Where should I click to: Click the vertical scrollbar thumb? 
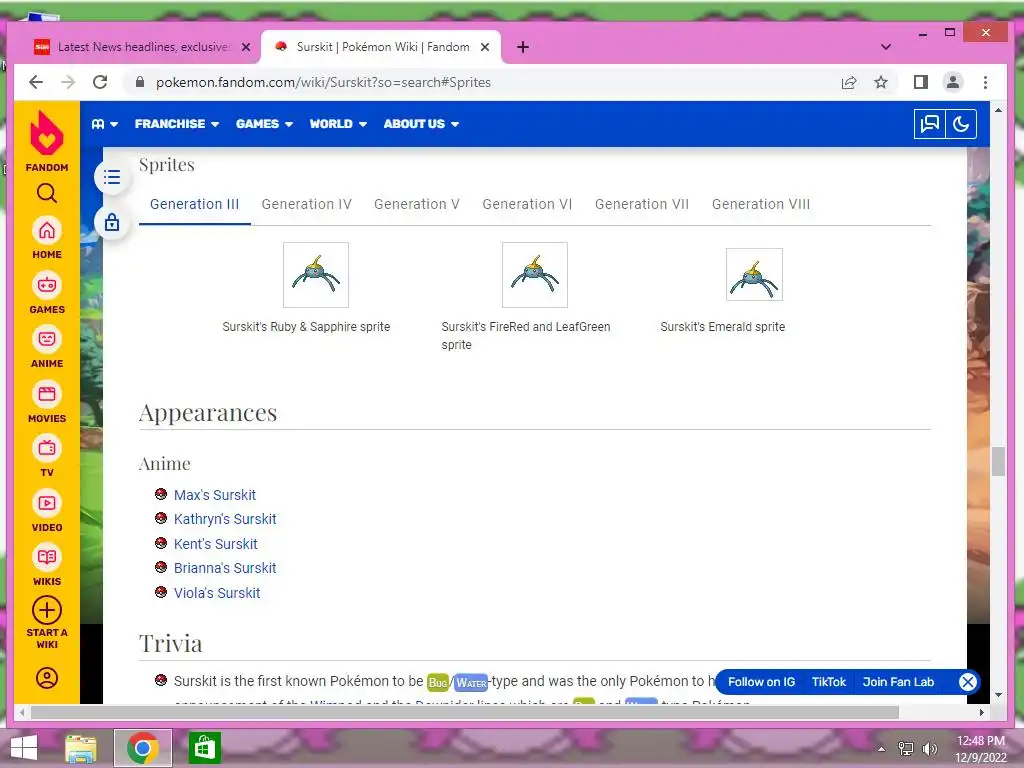click(998, 462)
